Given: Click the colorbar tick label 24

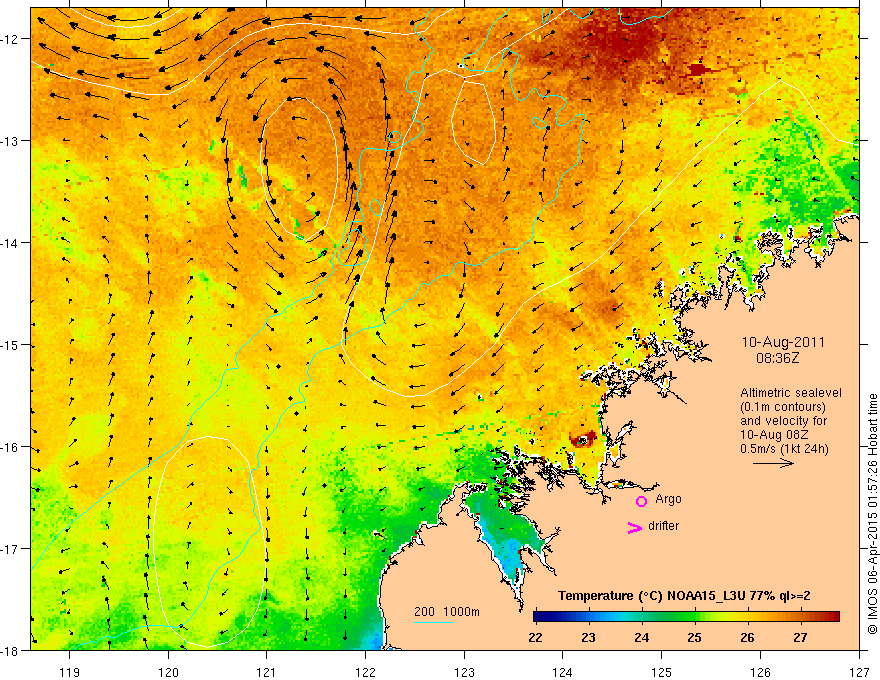Looking at the screenshot, I should (641, 637).
